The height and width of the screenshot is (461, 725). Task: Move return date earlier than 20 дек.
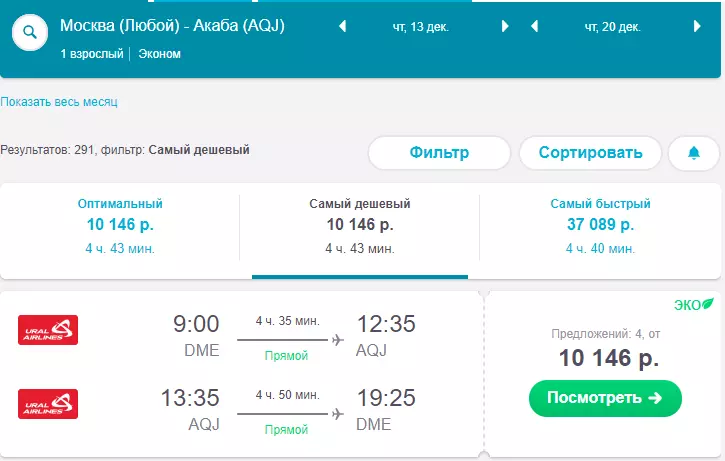pyautogui.click(x=535, y=26)
